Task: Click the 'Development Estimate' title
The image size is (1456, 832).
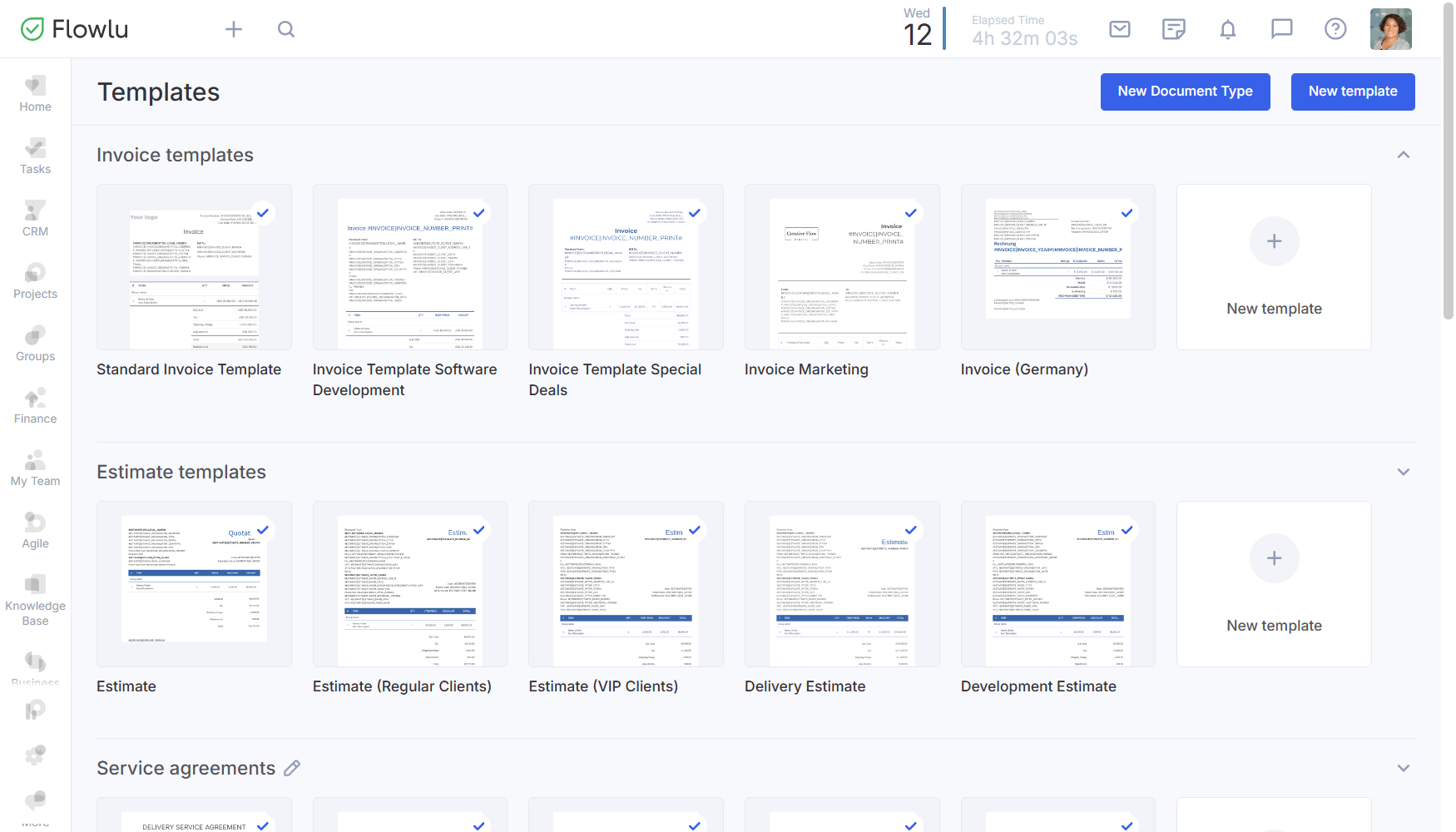Action: pyautogui.click(x=1038, y=686)
